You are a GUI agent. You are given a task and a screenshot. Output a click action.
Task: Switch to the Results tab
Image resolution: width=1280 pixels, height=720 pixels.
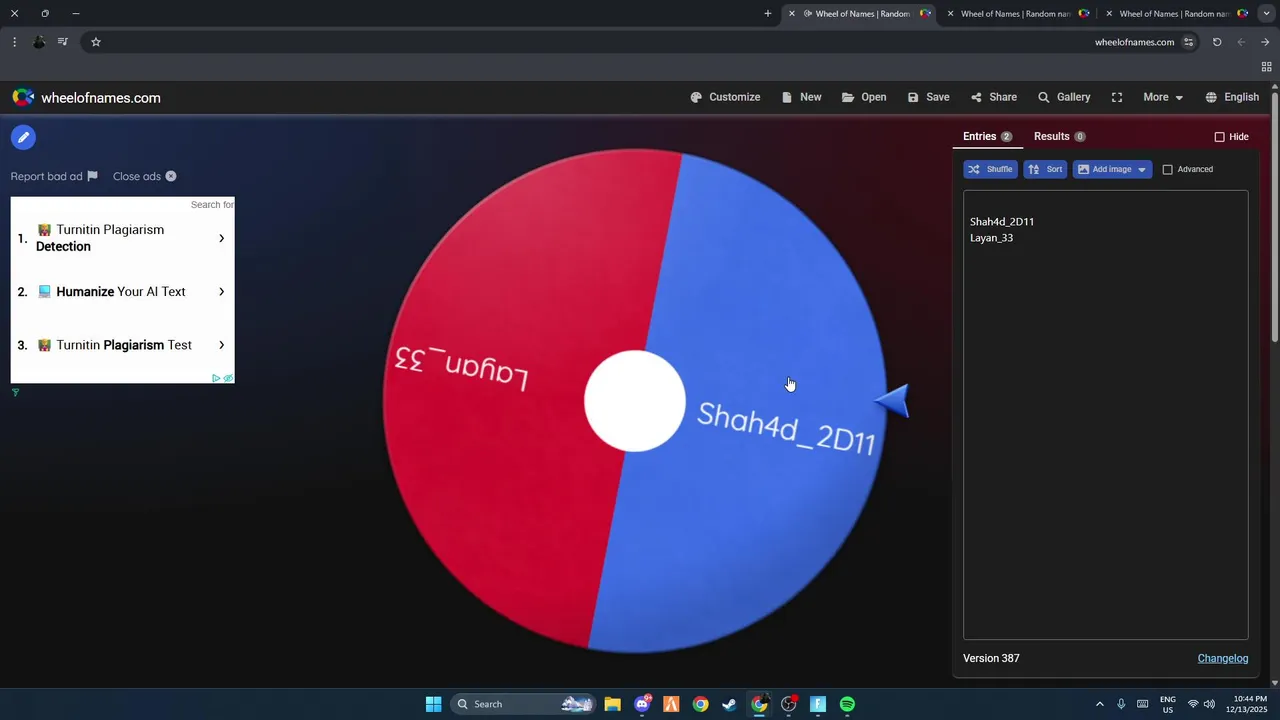click(1059, 136)
